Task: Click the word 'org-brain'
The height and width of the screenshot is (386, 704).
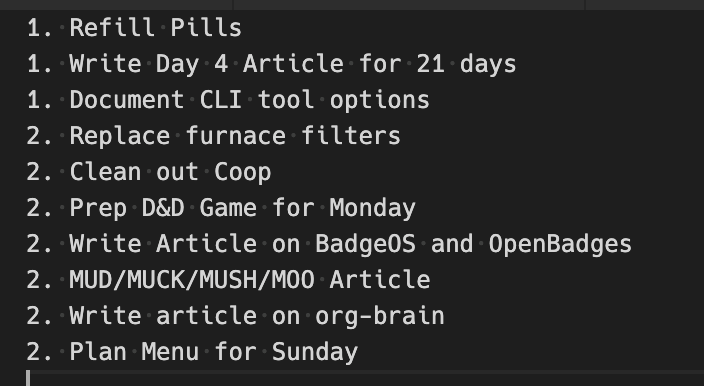Action: pyautogui.click(x=379, y=316)
